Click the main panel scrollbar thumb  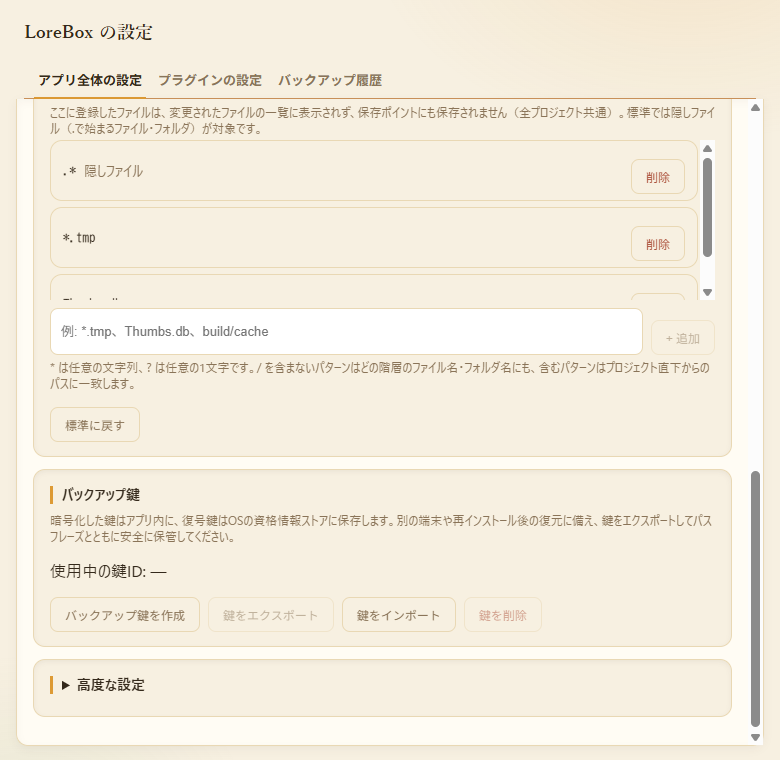tap(755, 599)
